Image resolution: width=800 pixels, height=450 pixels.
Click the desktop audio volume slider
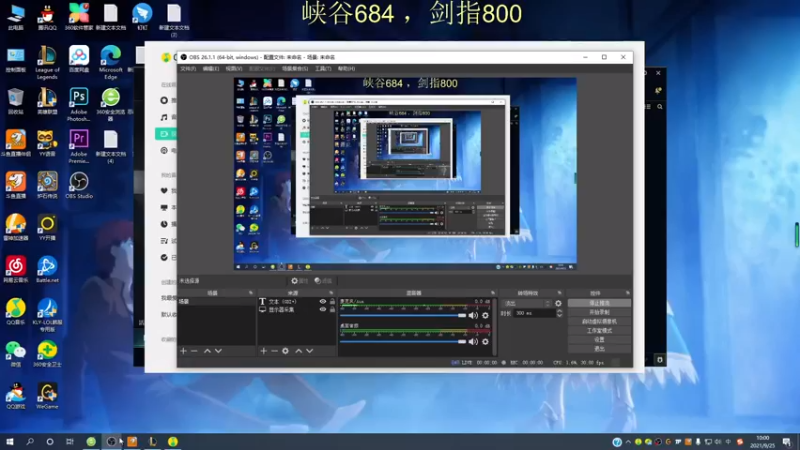[x=403, y=341]
